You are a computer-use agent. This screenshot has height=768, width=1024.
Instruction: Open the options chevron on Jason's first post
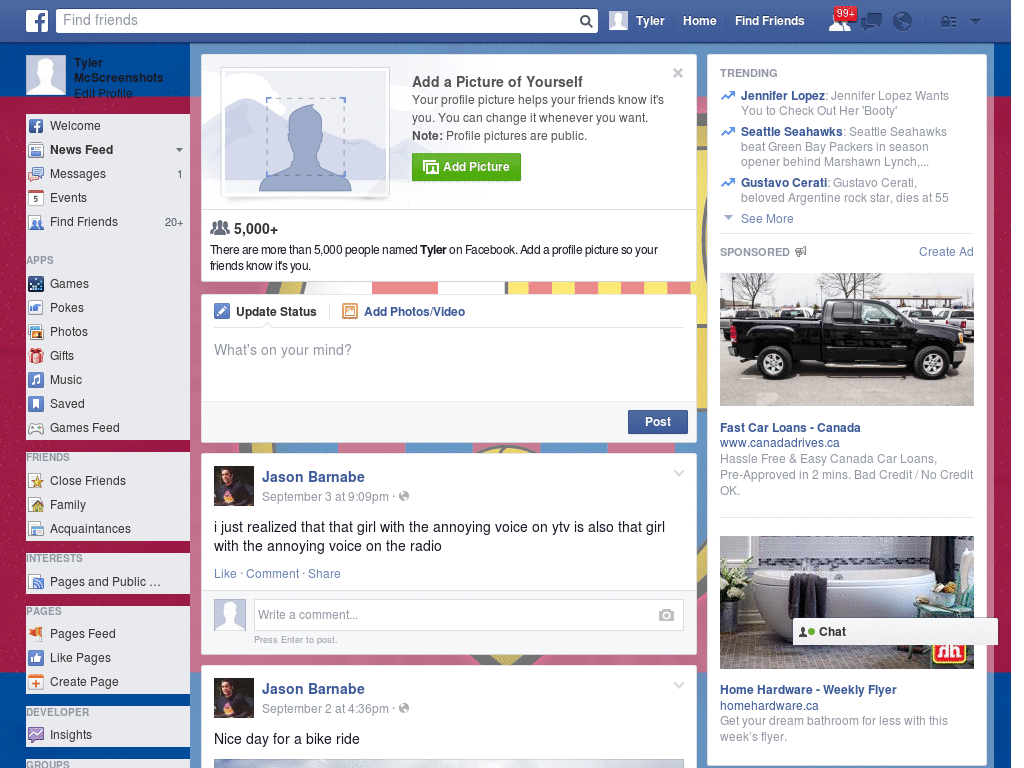pyautogui.click(x=679, y=473)
